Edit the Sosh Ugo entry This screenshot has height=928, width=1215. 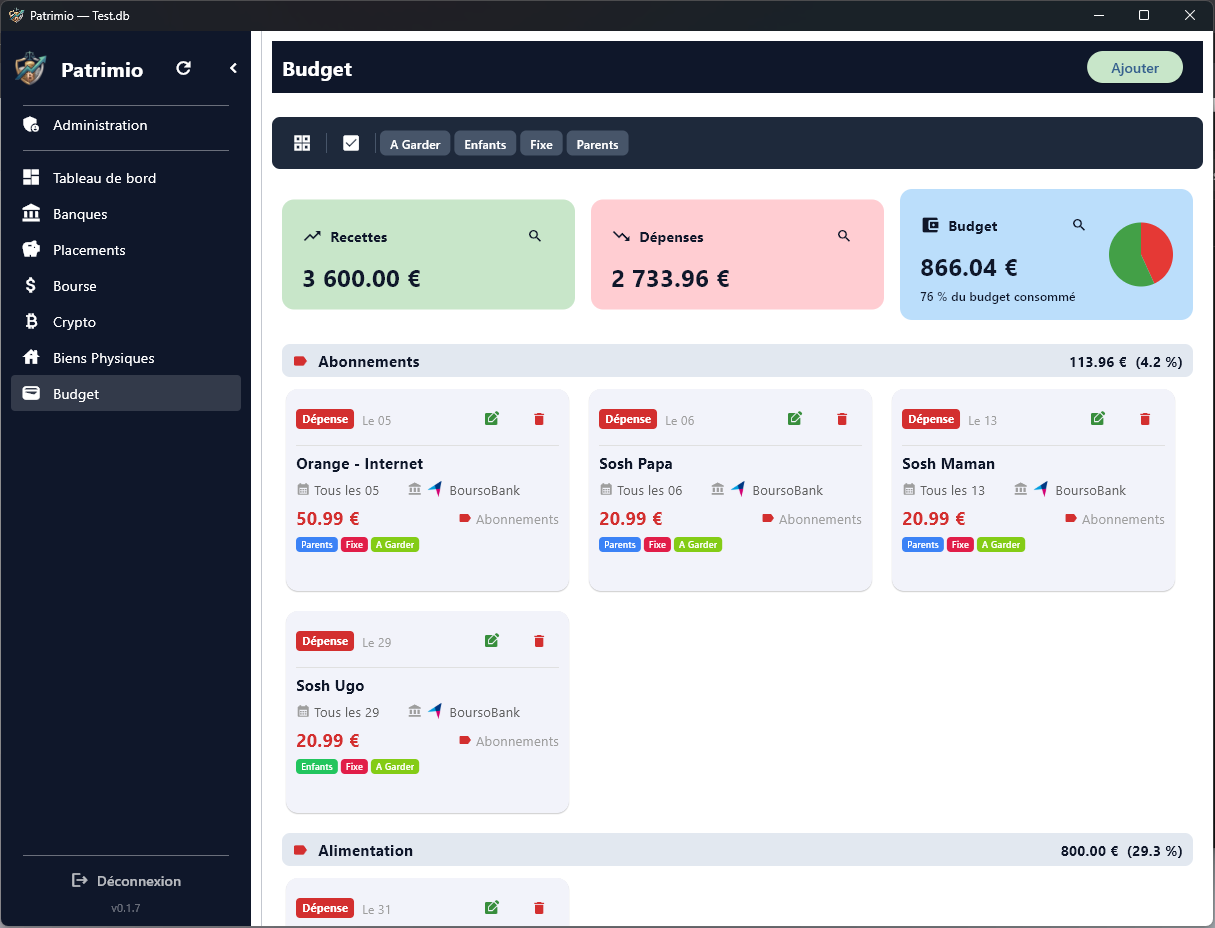[x=492, y=640]
